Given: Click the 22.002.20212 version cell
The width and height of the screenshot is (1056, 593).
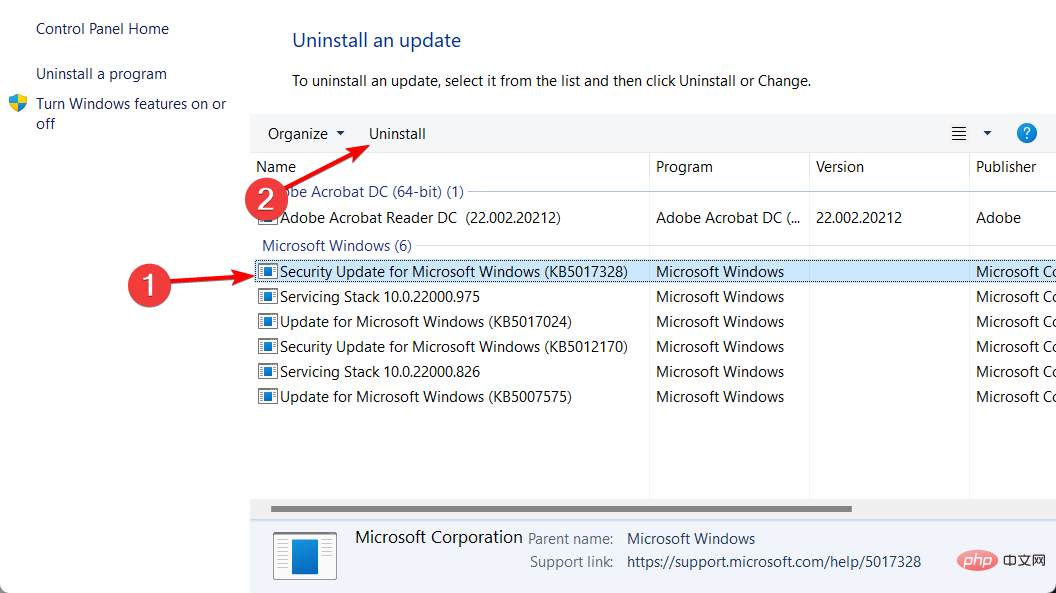Looking at the screenshot, I should tap(859, 217).
